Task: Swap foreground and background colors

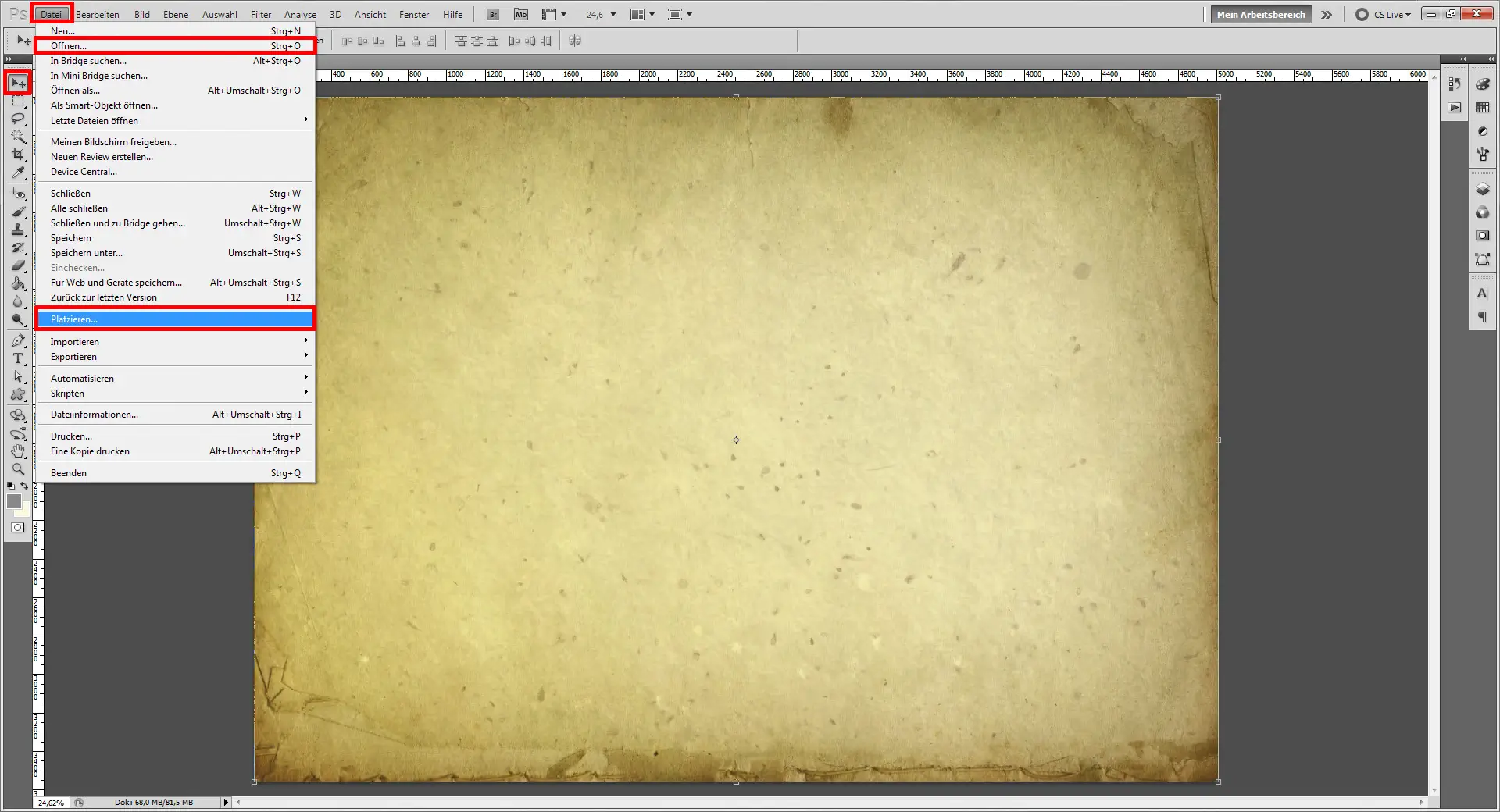Action: point(25,486)
